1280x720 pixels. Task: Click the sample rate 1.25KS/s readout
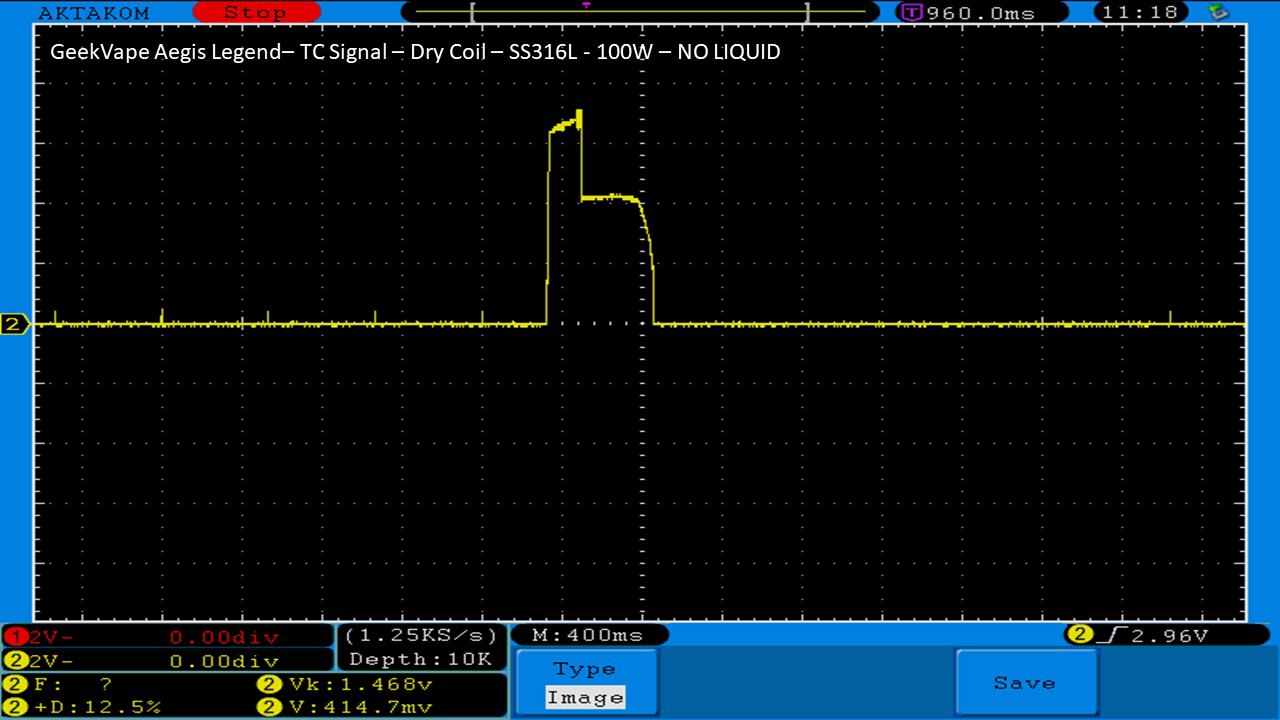420,635
